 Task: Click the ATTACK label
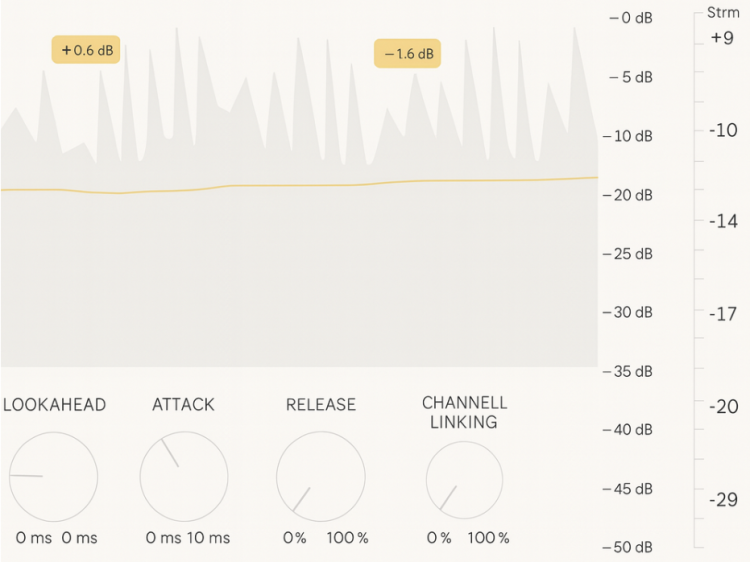click(183, 405)
